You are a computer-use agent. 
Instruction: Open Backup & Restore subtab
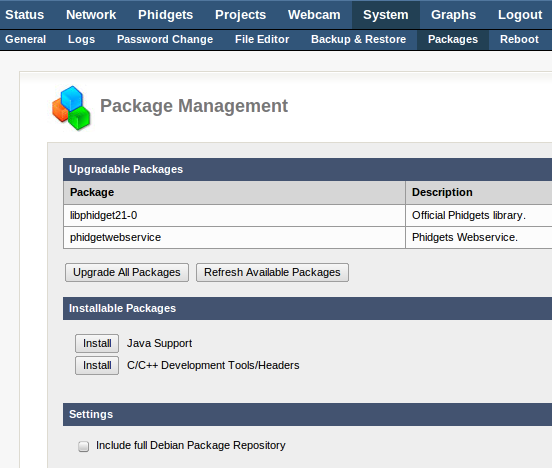point(358,39)
